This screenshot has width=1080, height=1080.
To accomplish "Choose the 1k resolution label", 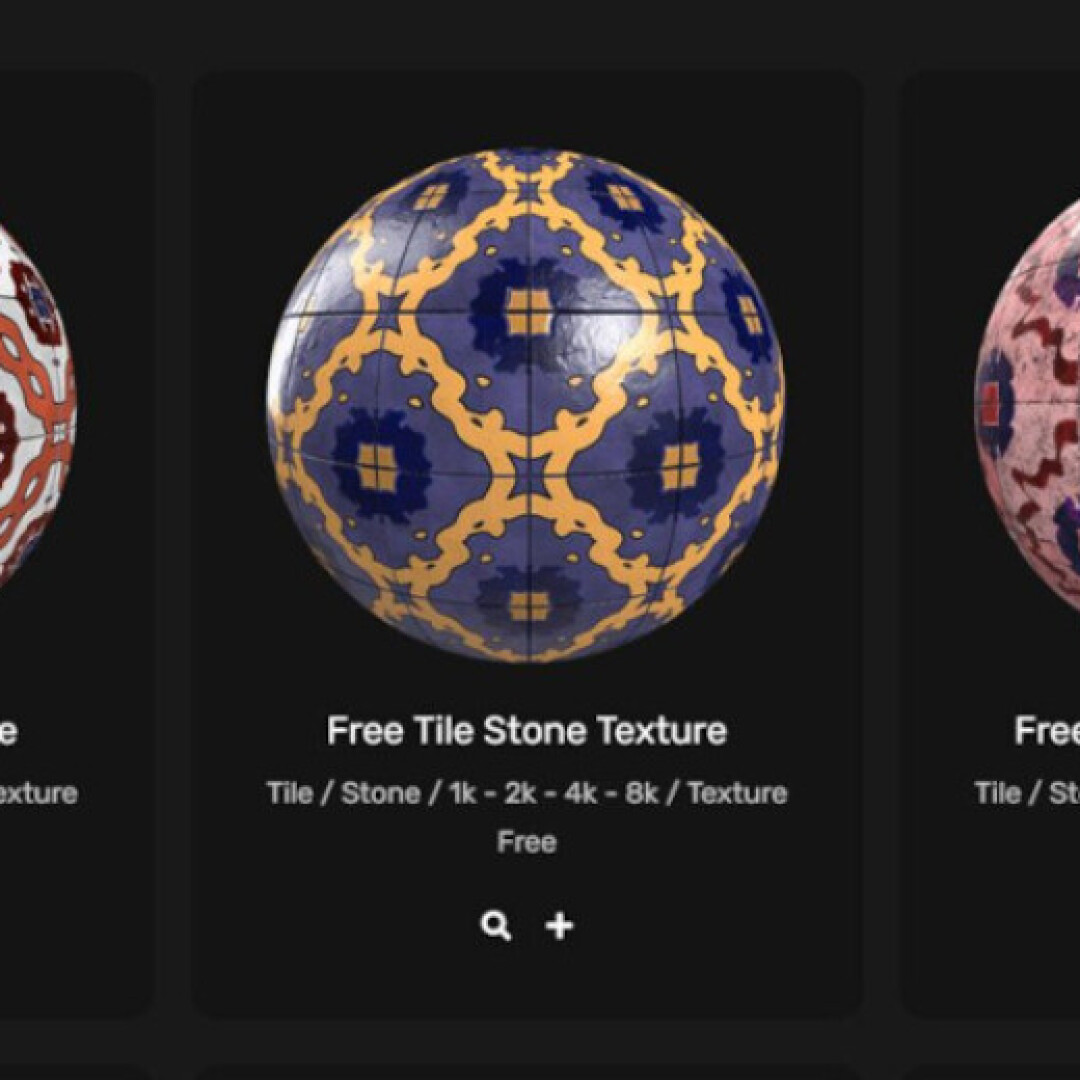I will click(463, 793).
